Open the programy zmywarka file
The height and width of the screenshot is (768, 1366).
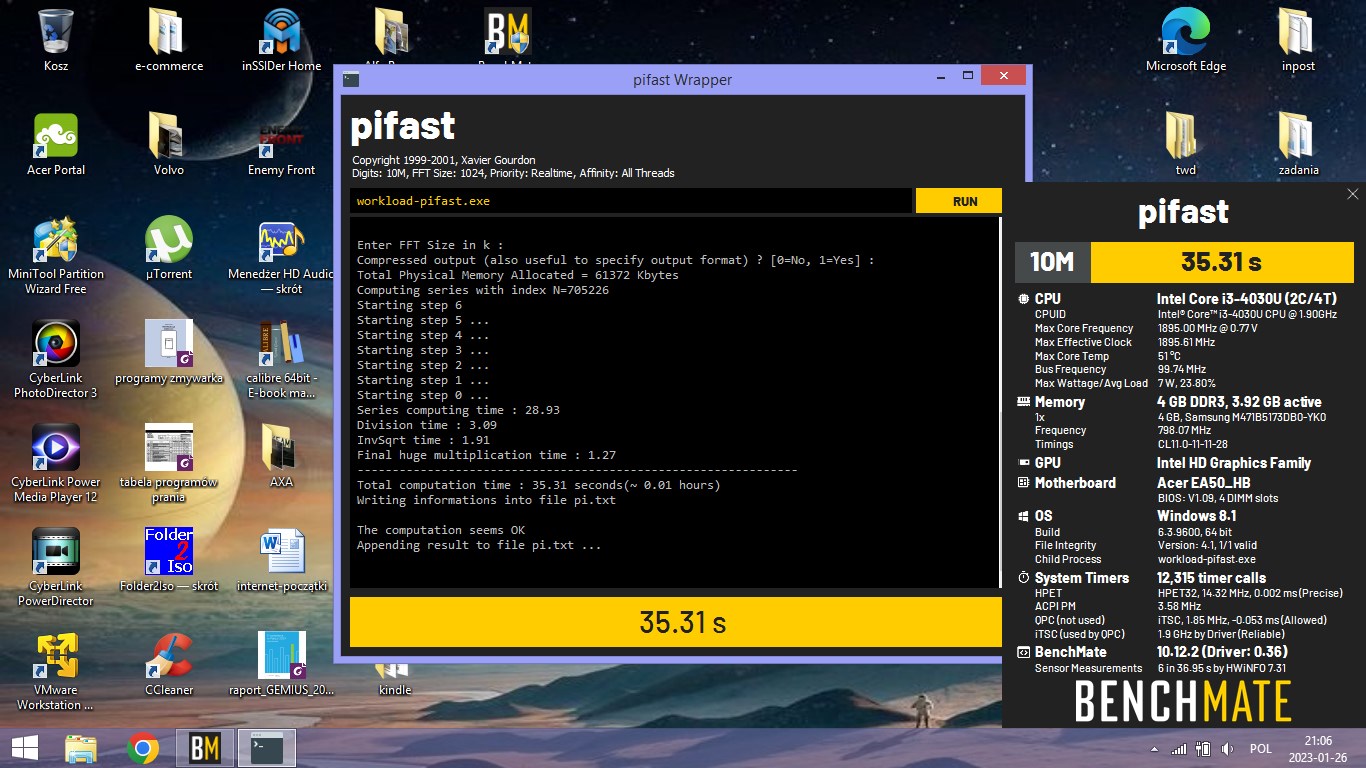click(x=169, y=353)
